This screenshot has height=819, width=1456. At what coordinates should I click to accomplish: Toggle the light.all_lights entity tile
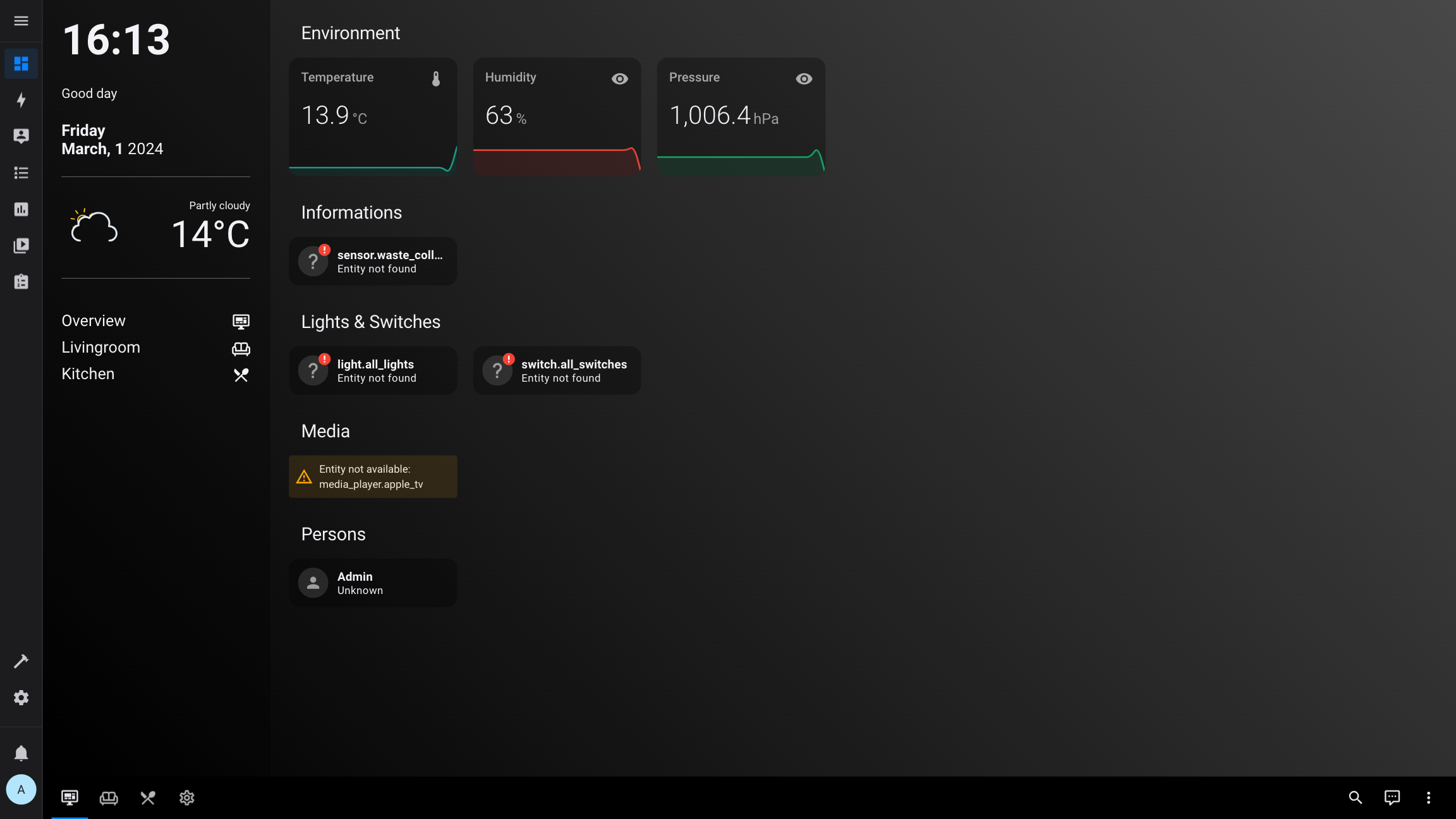[373, 370]
